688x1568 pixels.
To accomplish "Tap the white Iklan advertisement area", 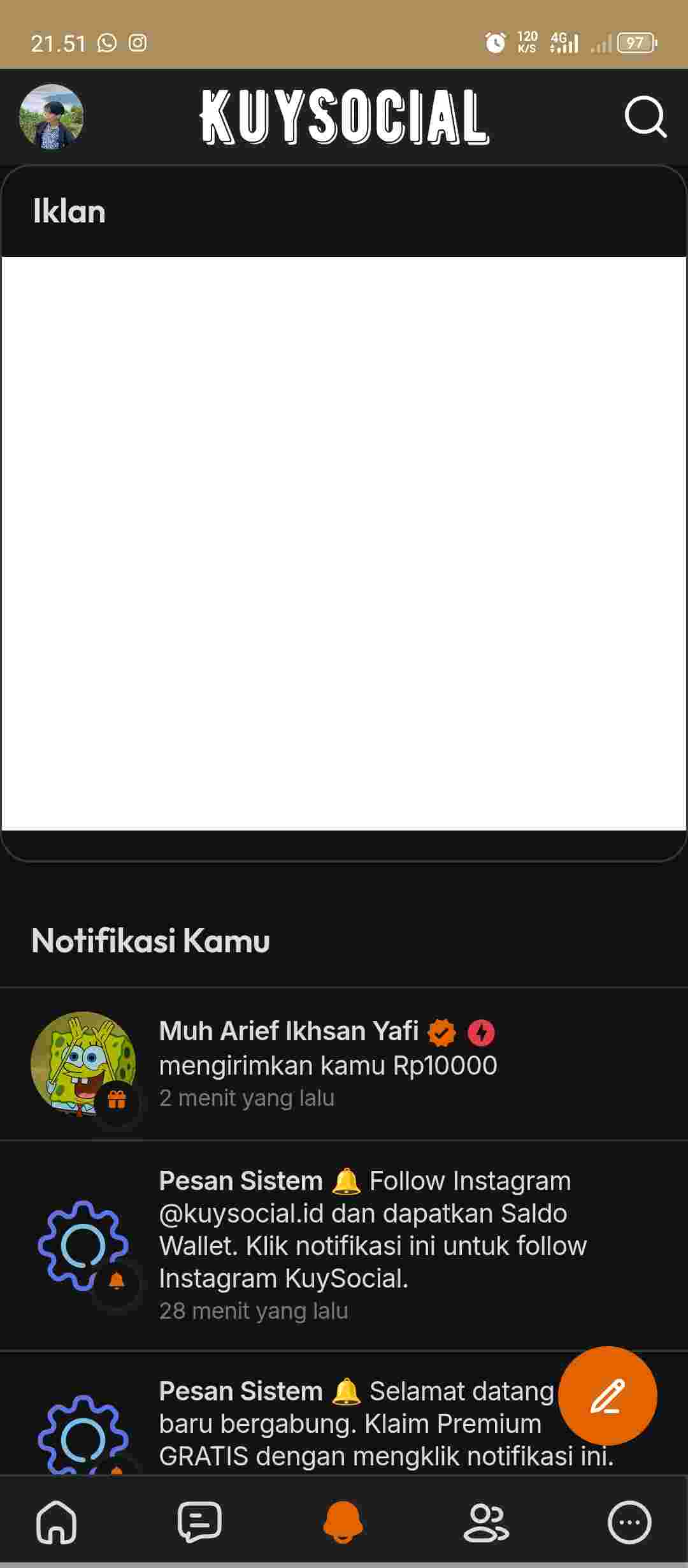I will (x=344, y=544).
